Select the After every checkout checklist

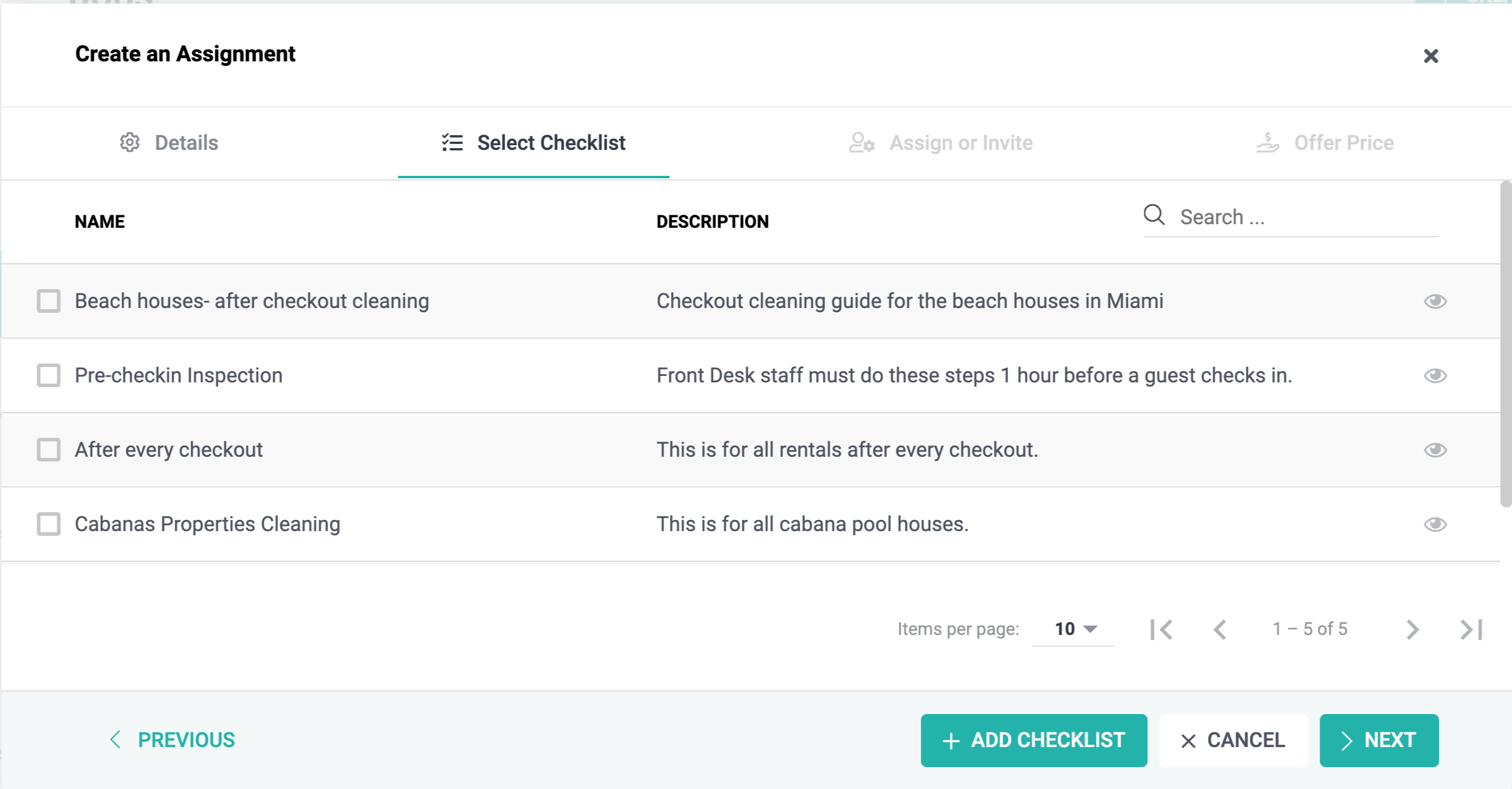pos(49,450)
